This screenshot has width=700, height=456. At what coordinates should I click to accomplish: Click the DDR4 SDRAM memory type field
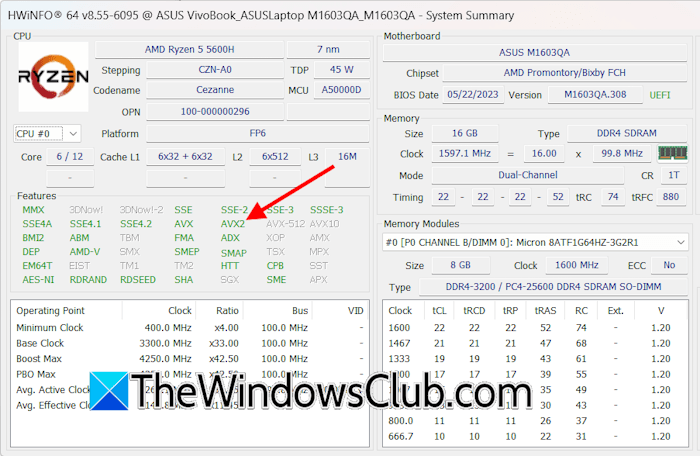(x=626, y=133)
